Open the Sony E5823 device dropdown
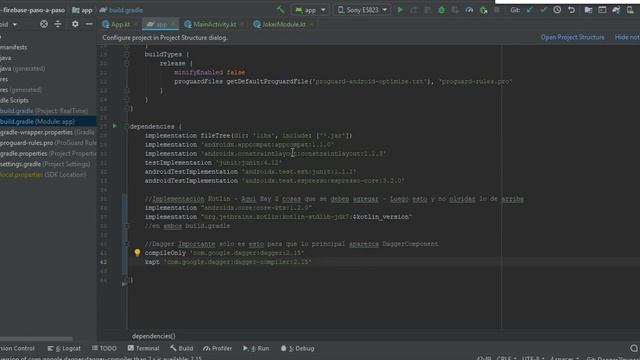The image size is (640, 360). [x=362, y=10]
